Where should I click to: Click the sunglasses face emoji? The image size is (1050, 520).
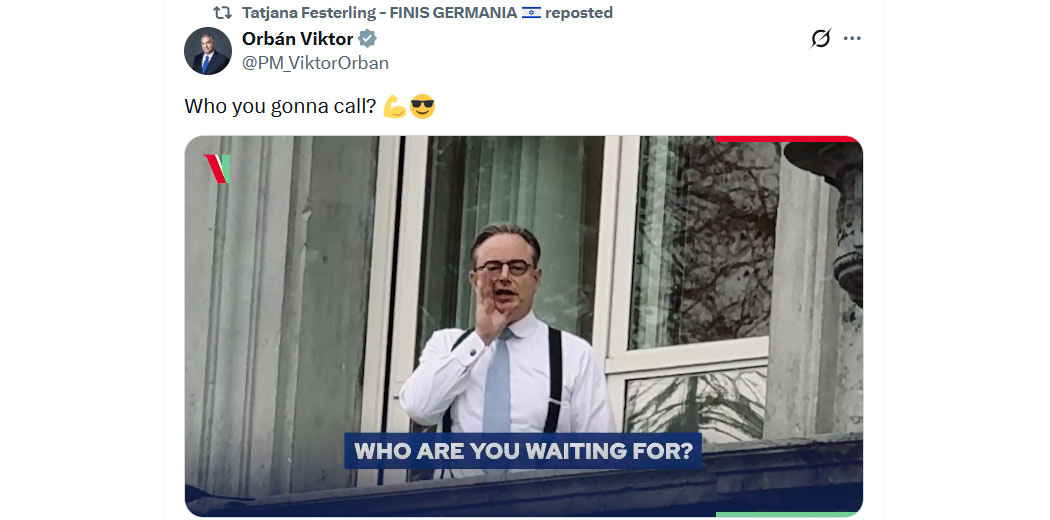[x=423, y=106]
